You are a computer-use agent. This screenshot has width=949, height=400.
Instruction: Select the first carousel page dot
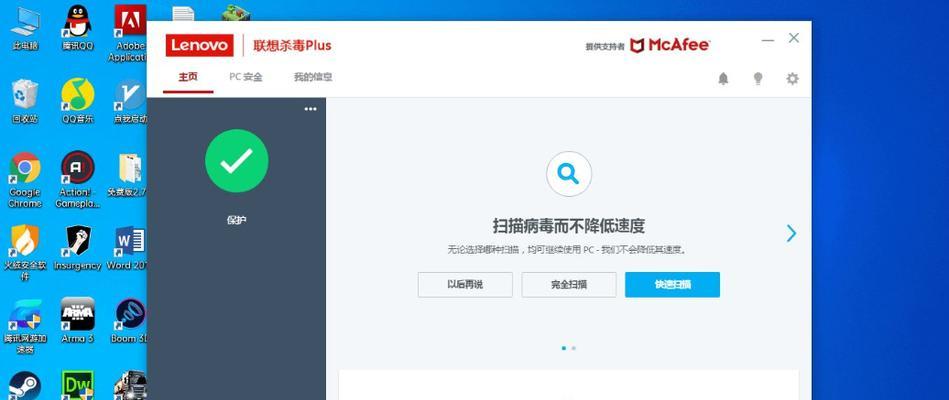[564, 348]
